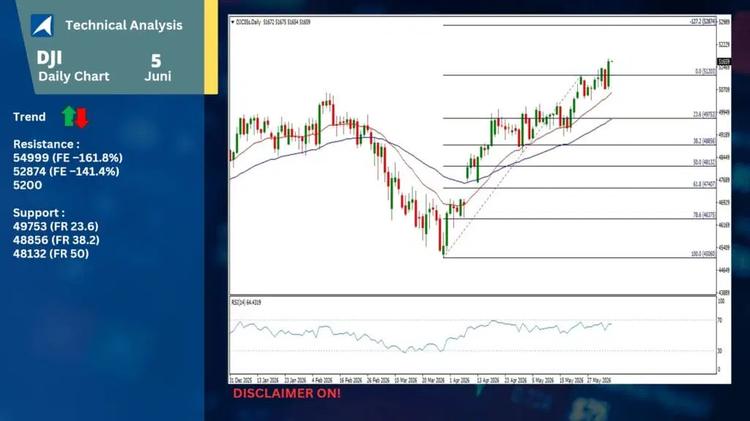The width and height of the screenshot is (750, 421).
Task: Click the red down trend arrow
Action: [82, 118]
